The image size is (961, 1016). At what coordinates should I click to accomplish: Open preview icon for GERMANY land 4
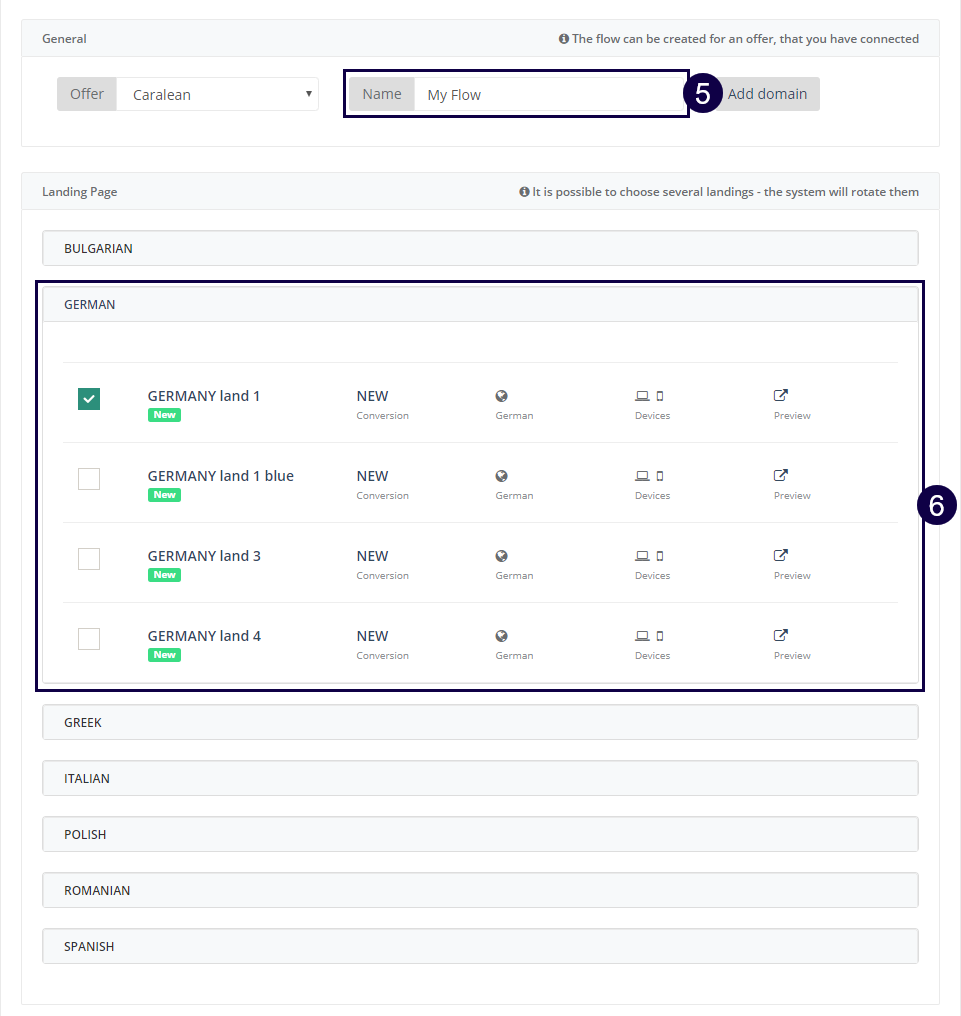pos(781,635)
